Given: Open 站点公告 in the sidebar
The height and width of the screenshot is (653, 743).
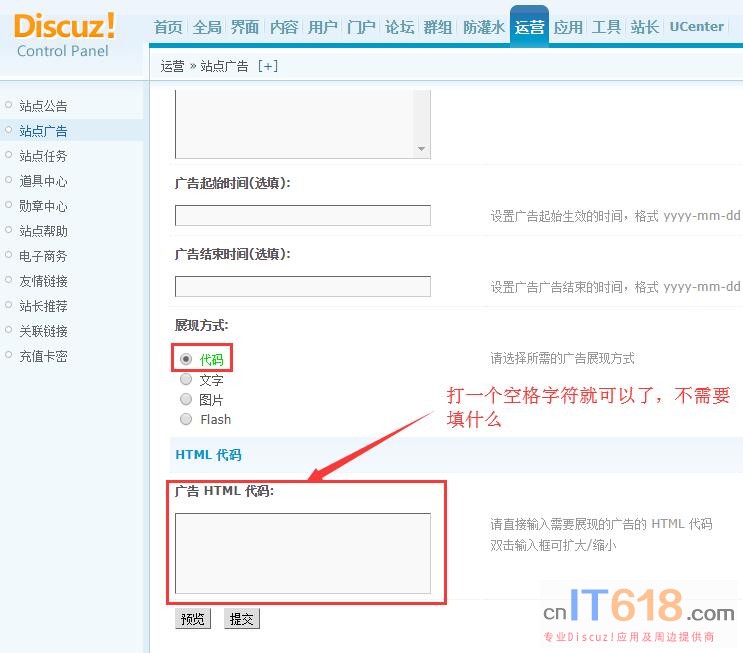Looking at the screenshot, I should (43, 106).
